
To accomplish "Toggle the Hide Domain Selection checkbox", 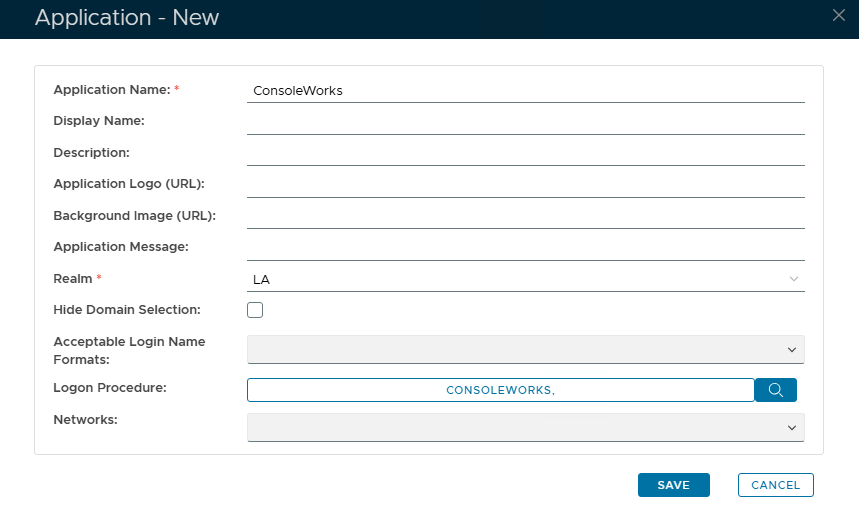I will [x=255, y=310].
